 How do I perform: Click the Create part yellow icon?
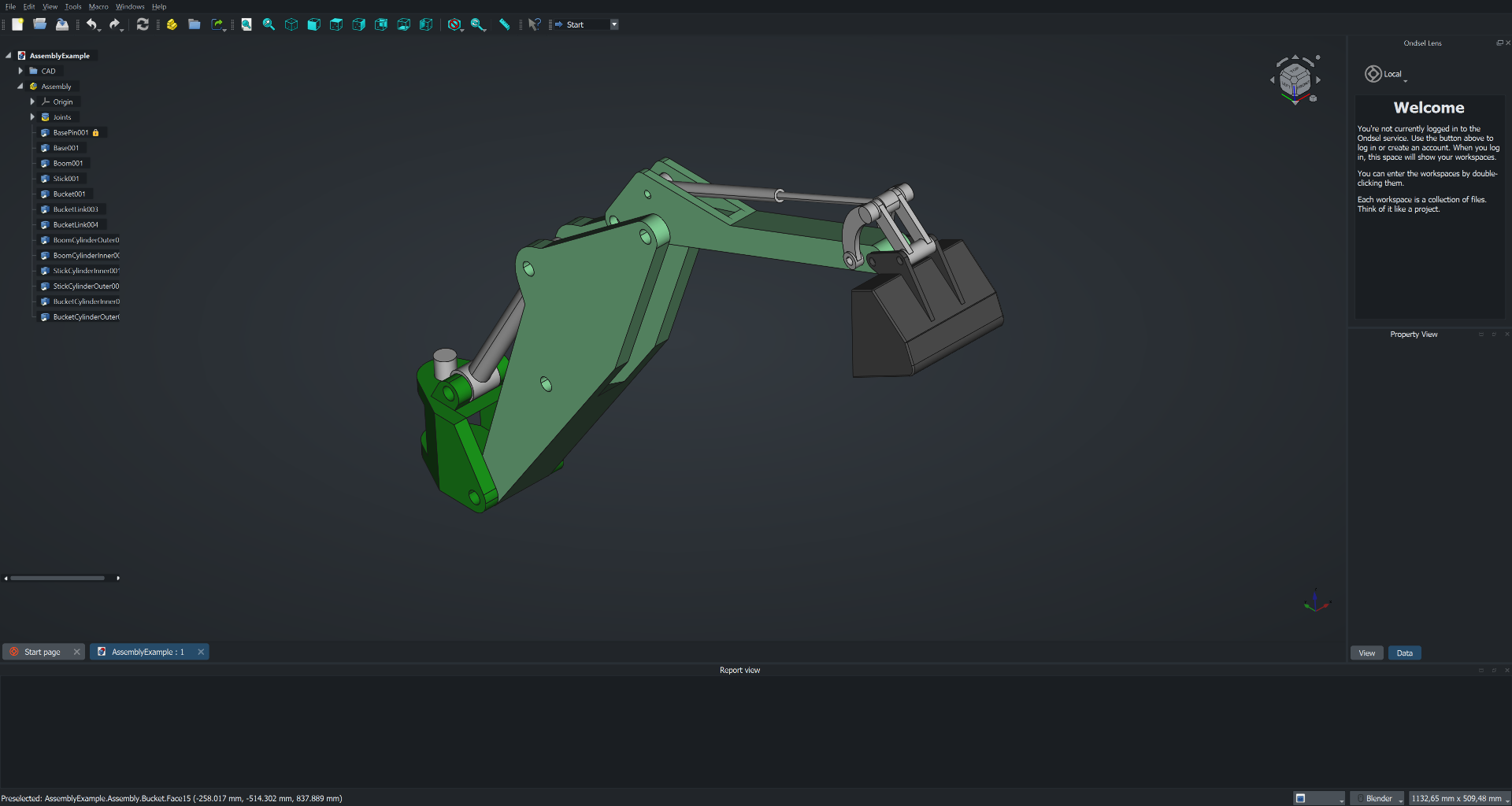pyautogui.click(x=172, y=24)
